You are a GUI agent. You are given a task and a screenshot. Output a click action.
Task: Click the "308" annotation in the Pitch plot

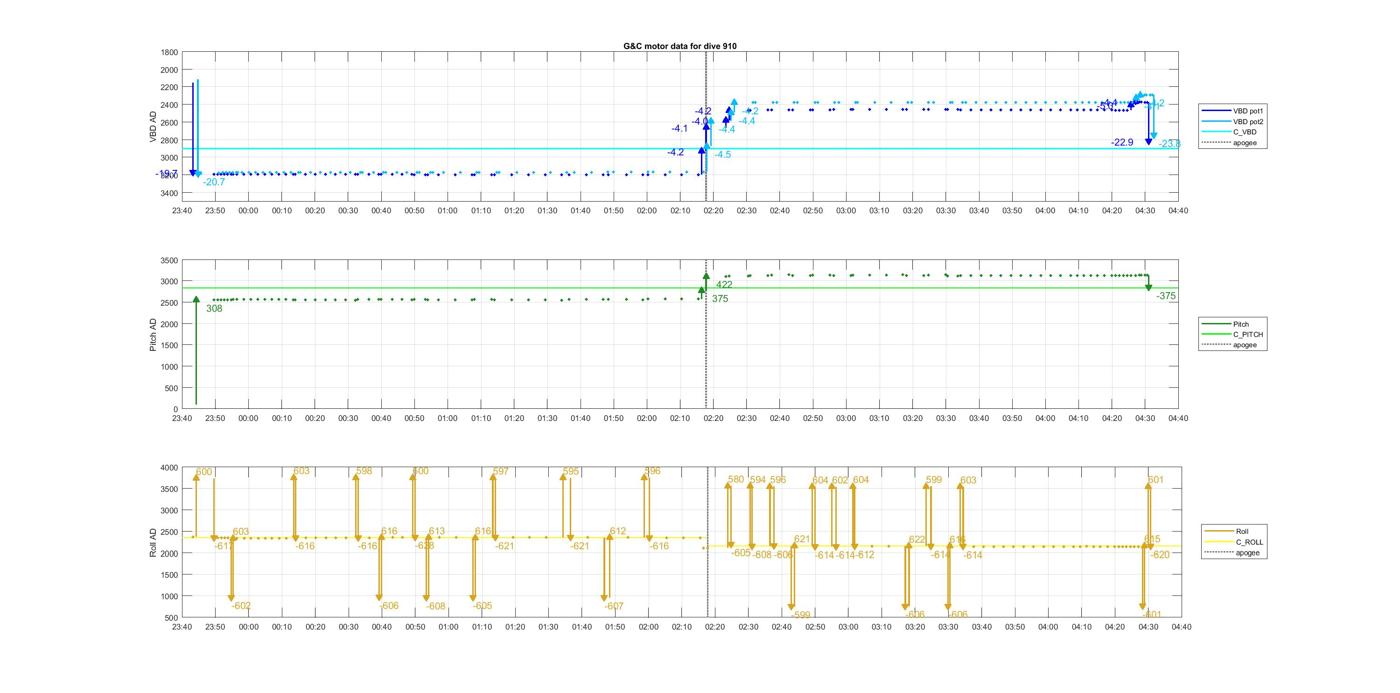214,309
